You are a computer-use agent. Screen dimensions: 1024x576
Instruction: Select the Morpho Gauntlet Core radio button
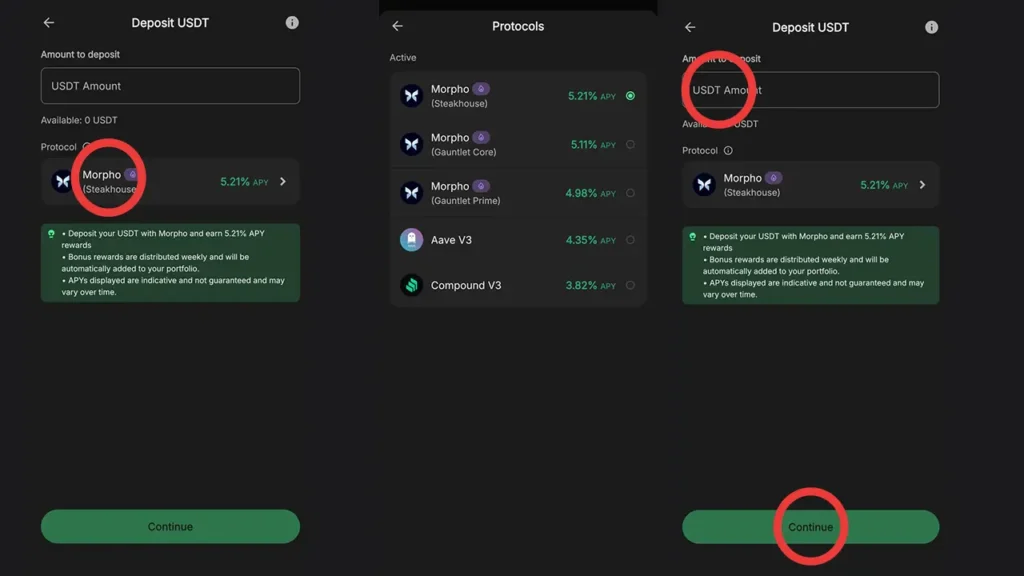pos(630,145)
